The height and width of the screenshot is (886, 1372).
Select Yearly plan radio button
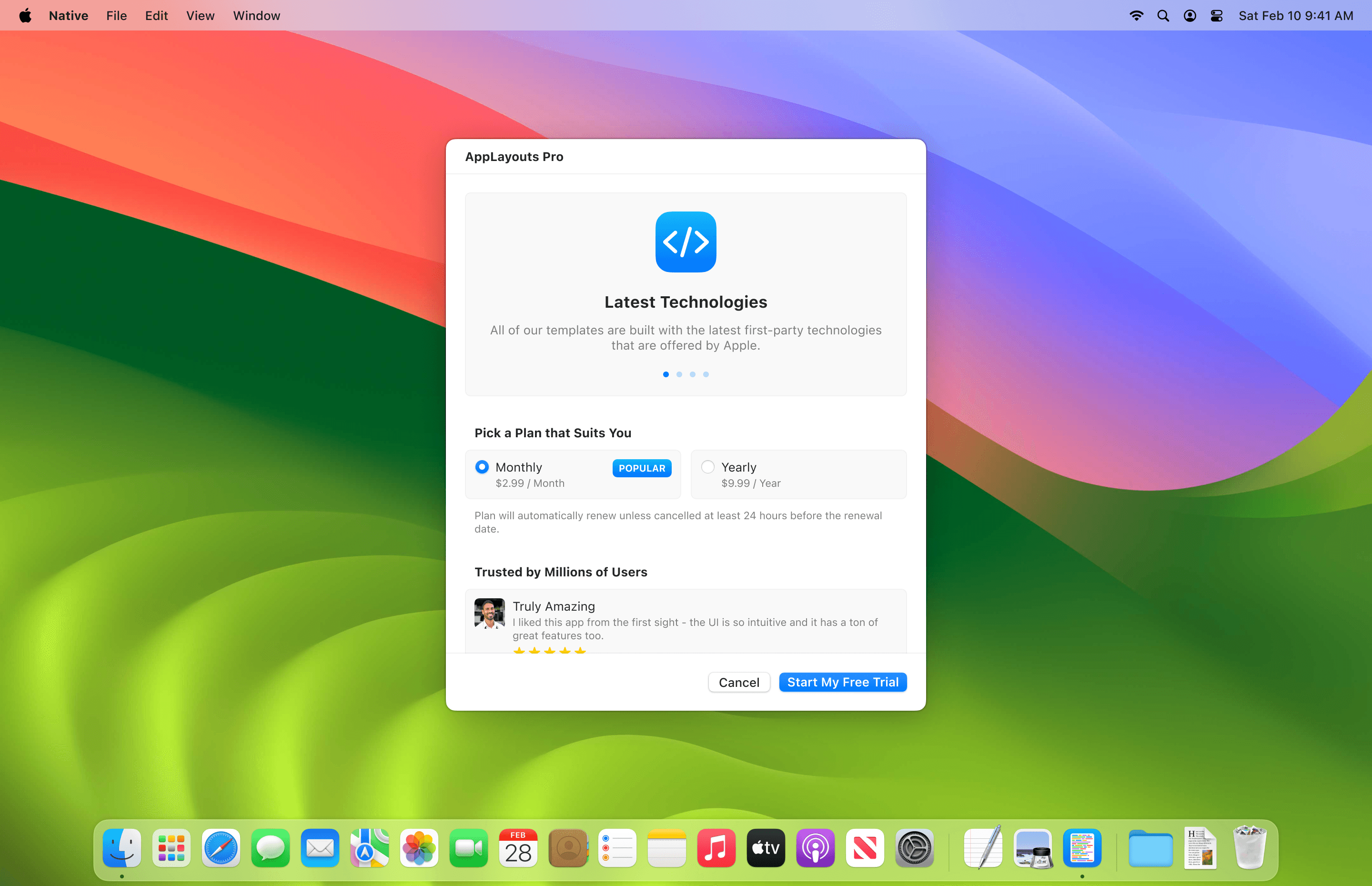[708, 466]
